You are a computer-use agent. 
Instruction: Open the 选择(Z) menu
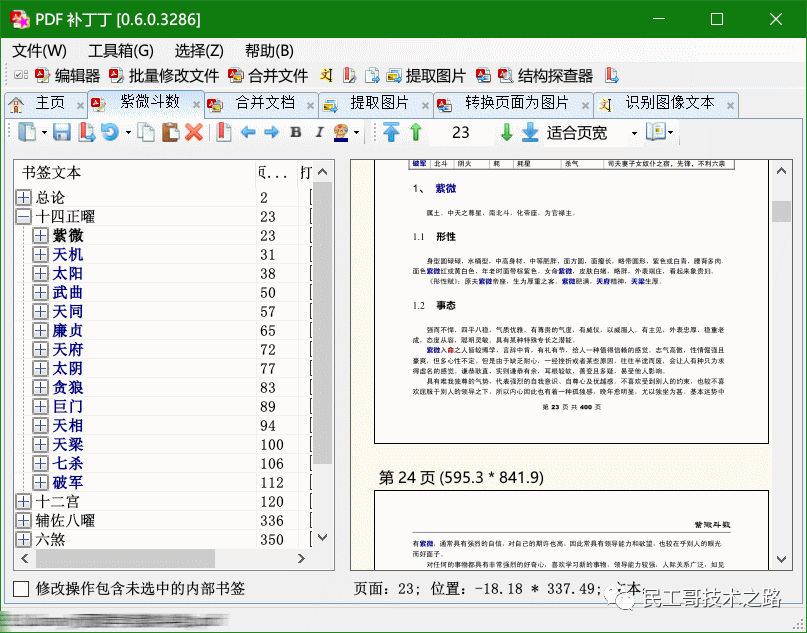coord(199,51)
